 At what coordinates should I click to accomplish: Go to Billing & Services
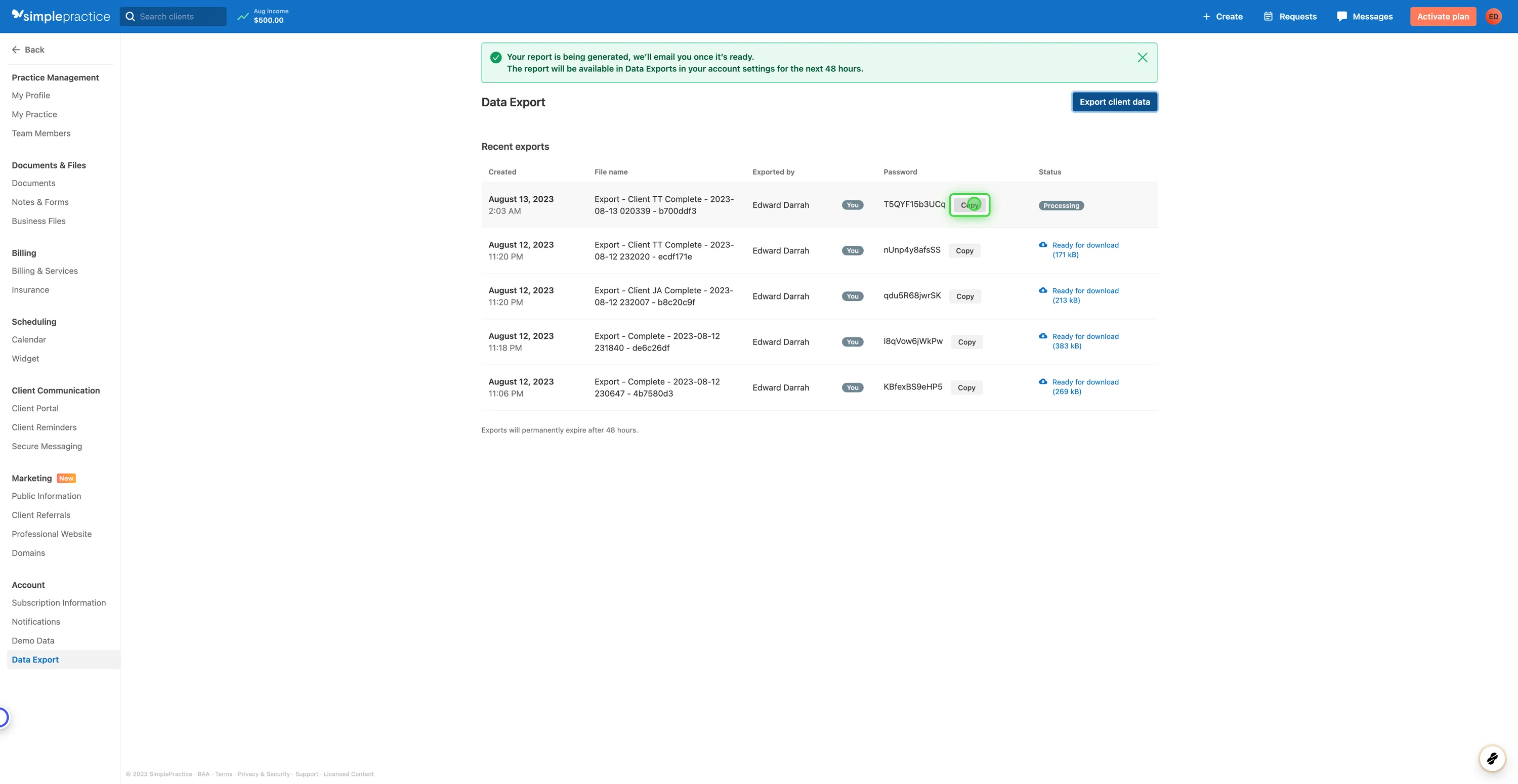pos(45,271)
